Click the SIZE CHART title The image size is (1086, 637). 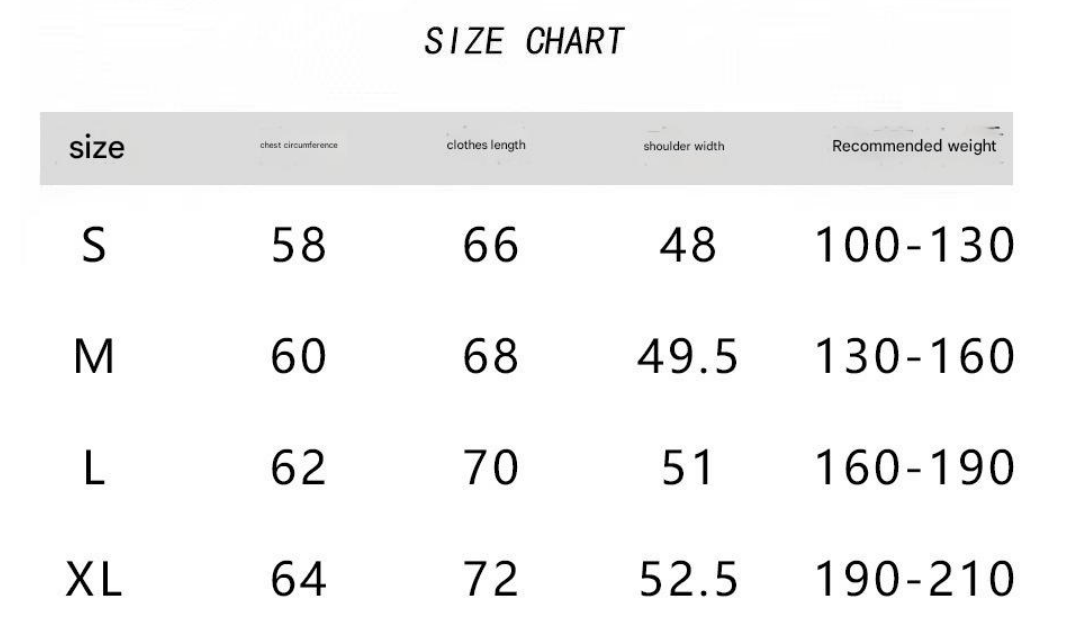click(524, 42)
